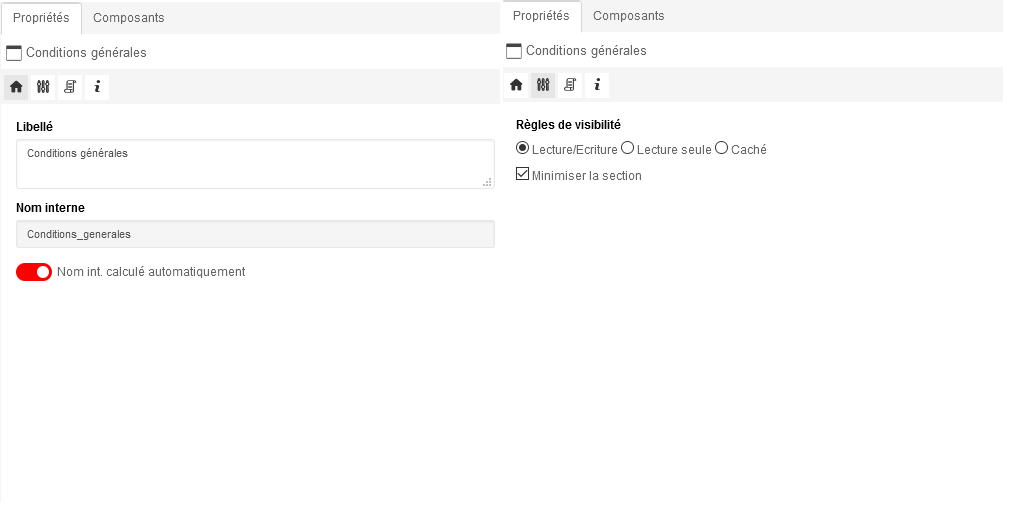Click sliders icon in right panel toolbar
This screenshot has height=506, width=1010.
(543, 85)
